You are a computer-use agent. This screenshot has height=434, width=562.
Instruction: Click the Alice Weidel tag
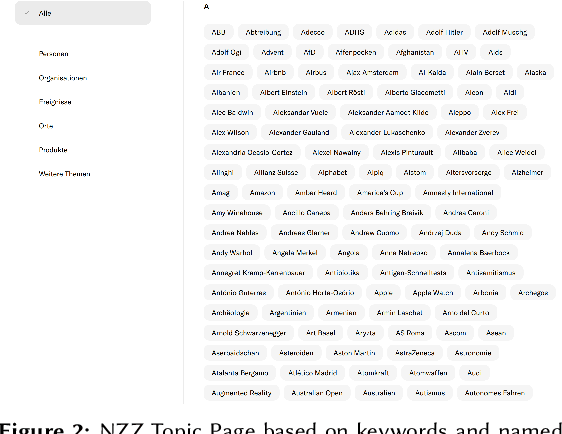pyautogui.click(x=517, y=152)
